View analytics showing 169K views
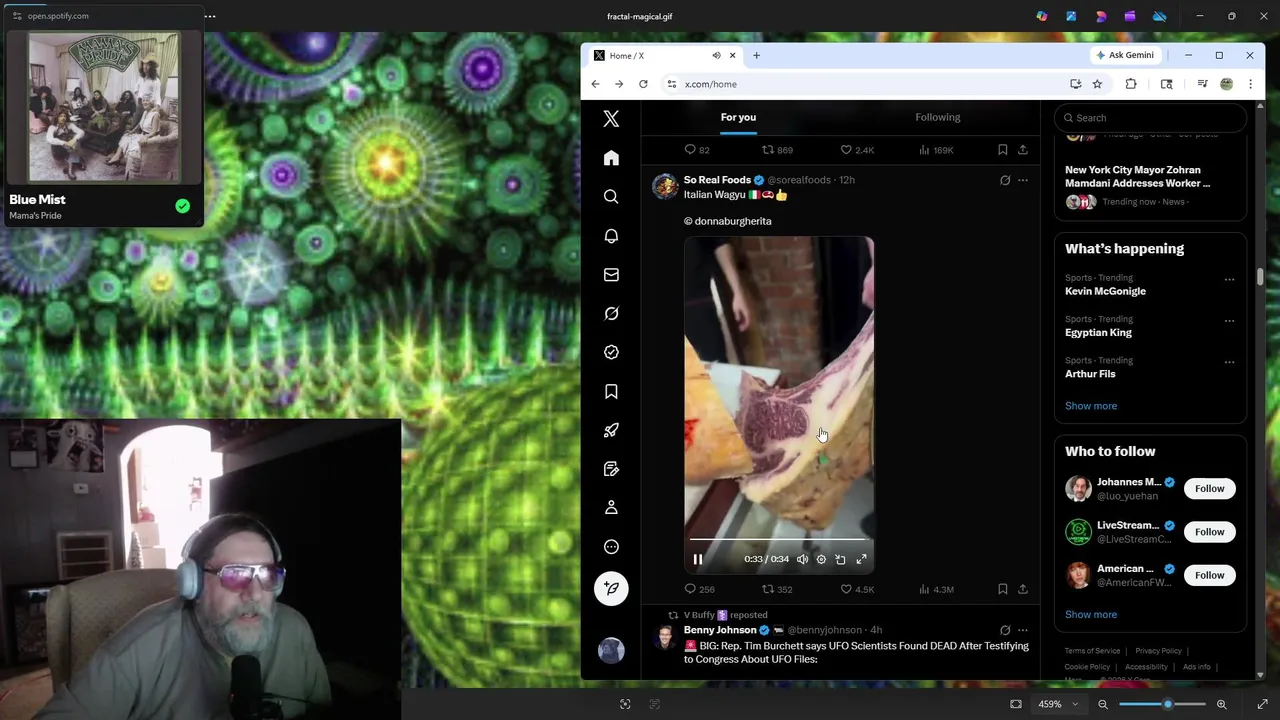This screenshot has height=720, width=1280. point(936,150)
